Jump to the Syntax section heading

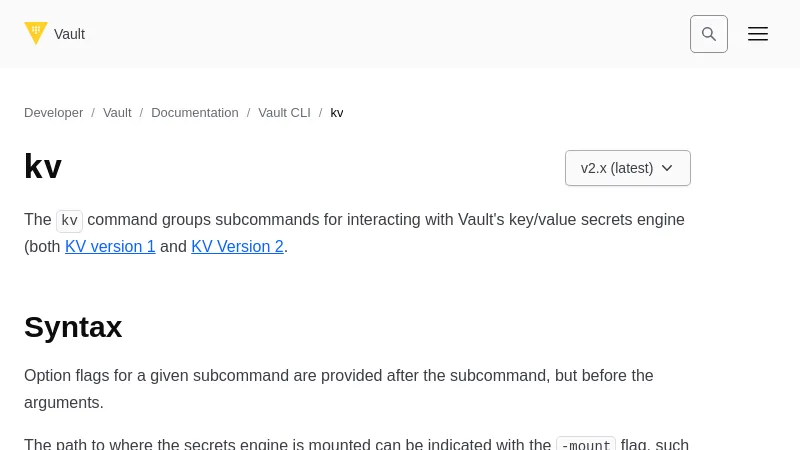pyautogui.click(x=73, y=327)
